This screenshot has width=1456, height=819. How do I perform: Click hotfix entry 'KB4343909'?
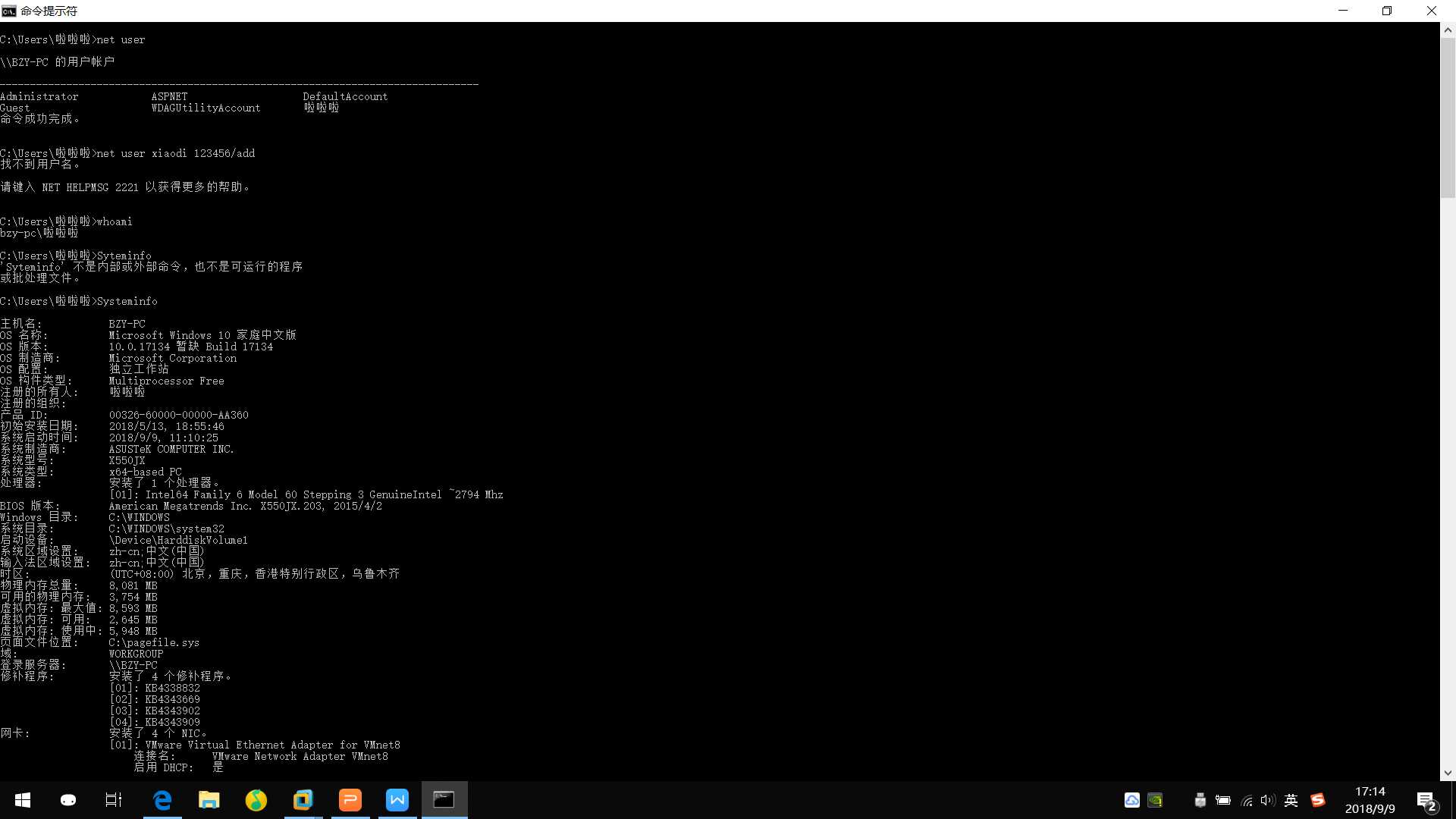172,722
